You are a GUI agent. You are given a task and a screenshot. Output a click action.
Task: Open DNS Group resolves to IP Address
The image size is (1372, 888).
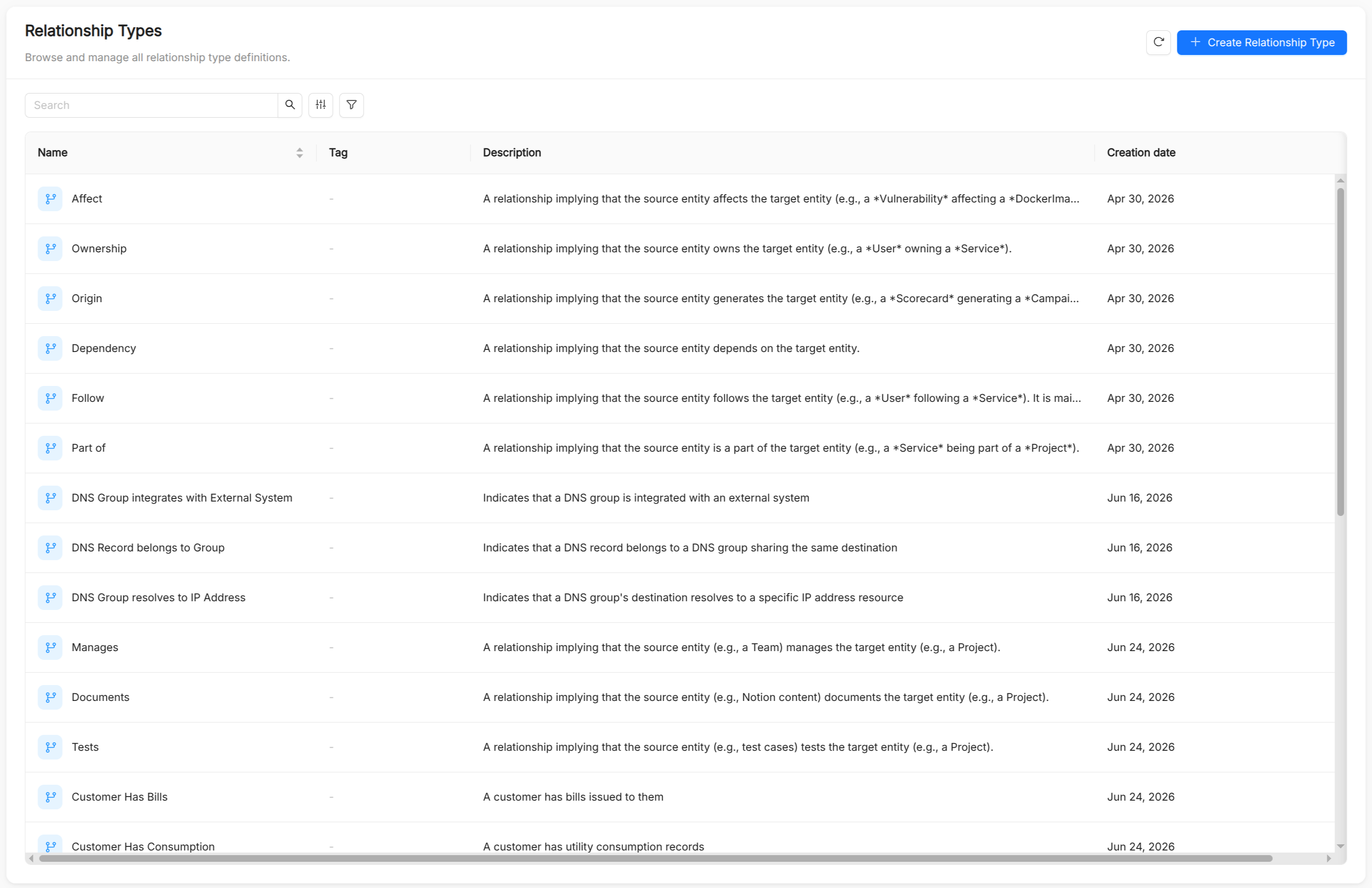click(x=158, y=598)
